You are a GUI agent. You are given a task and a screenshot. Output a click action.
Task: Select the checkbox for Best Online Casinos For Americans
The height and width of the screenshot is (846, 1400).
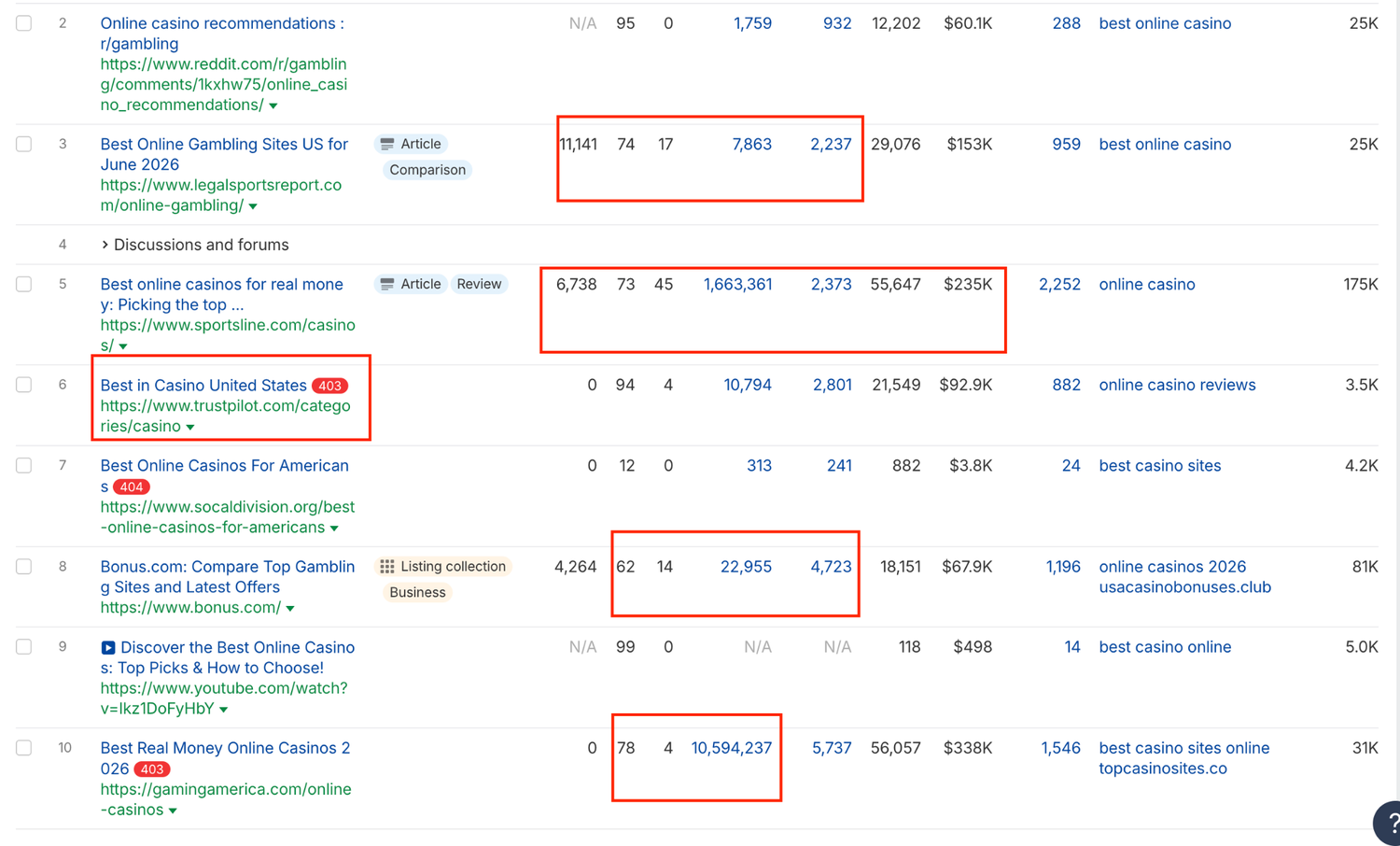[x=24, y=465]
